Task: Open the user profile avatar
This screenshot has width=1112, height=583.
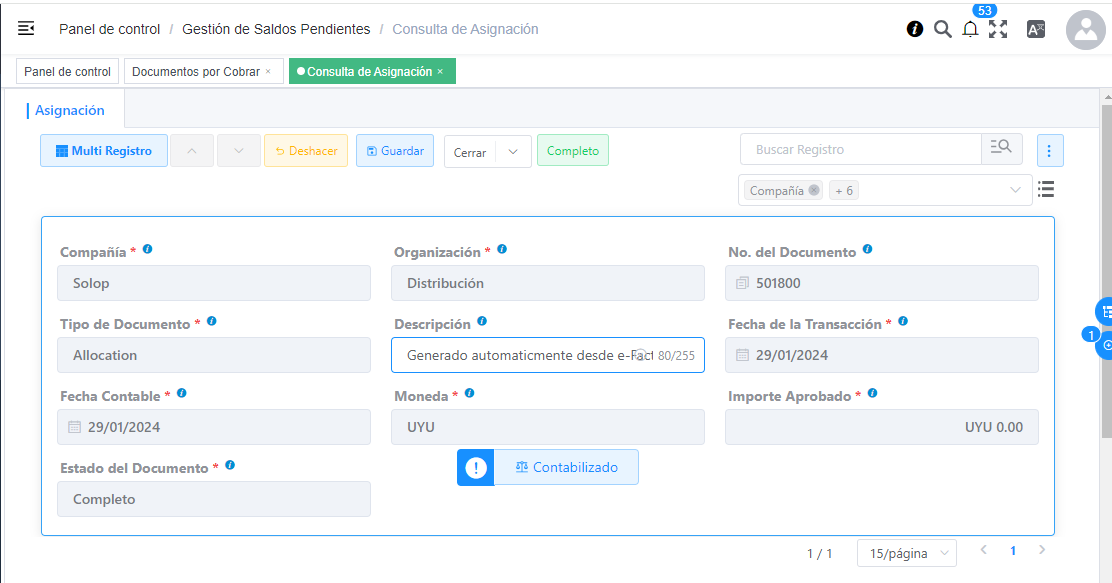Action: point(1085,30)
